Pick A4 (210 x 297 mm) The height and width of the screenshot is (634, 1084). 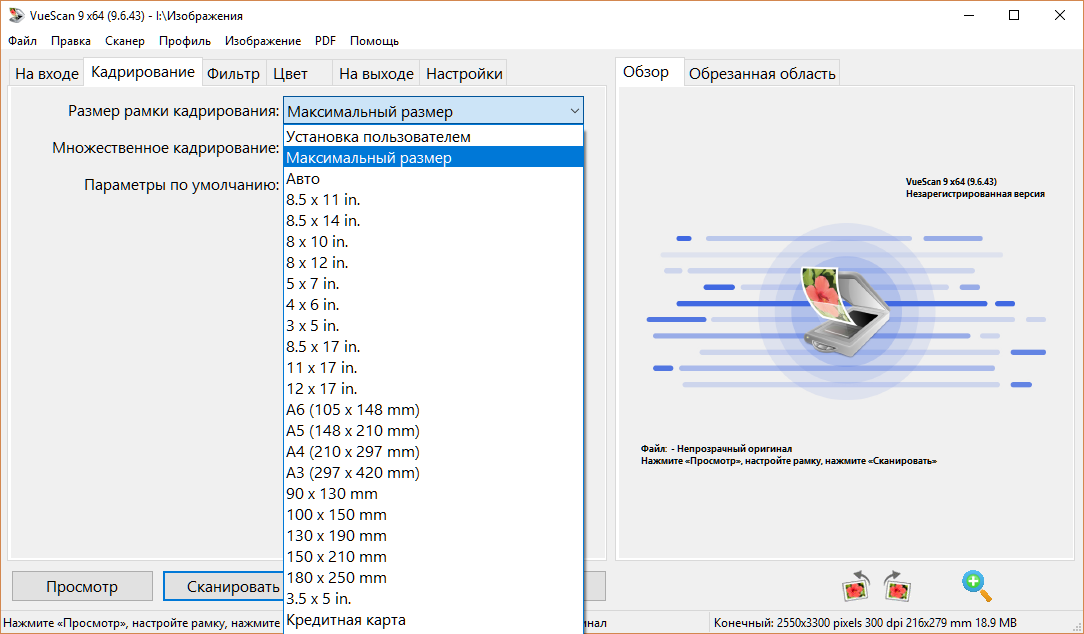[x=433, y=451]
